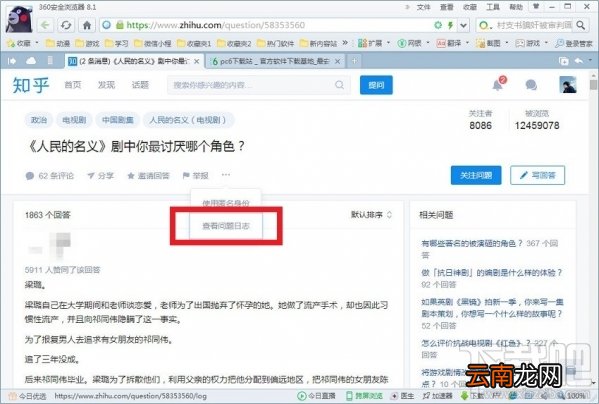Screen dimensions: 599x404
Task: Click the address bar URL zhihu.com/question/58353560
Action: point(215,25)
